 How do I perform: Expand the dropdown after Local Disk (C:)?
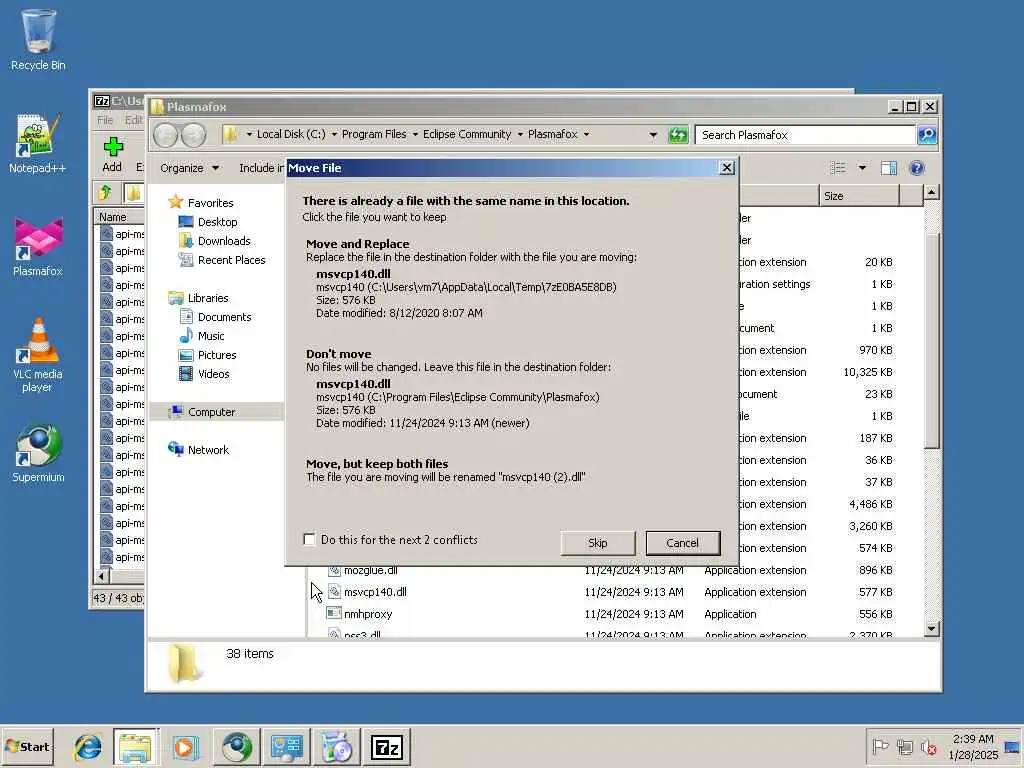coord(334,135)
